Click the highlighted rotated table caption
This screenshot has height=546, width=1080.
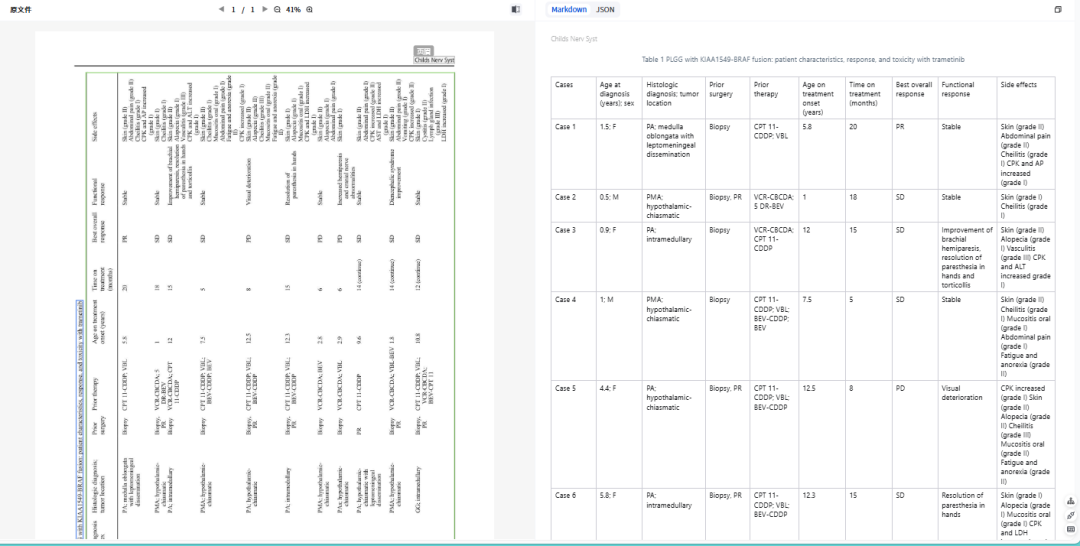click(x=81, y=418)
